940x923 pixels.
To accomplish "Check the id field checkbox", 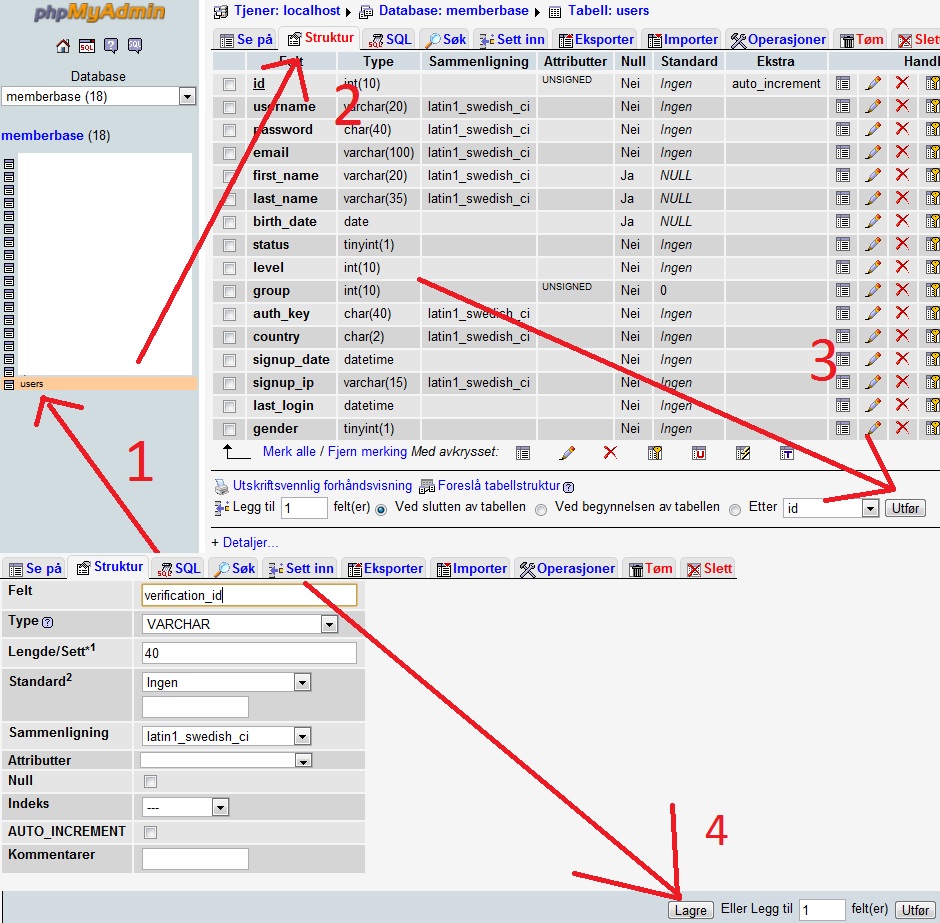I will pos(229,84).
